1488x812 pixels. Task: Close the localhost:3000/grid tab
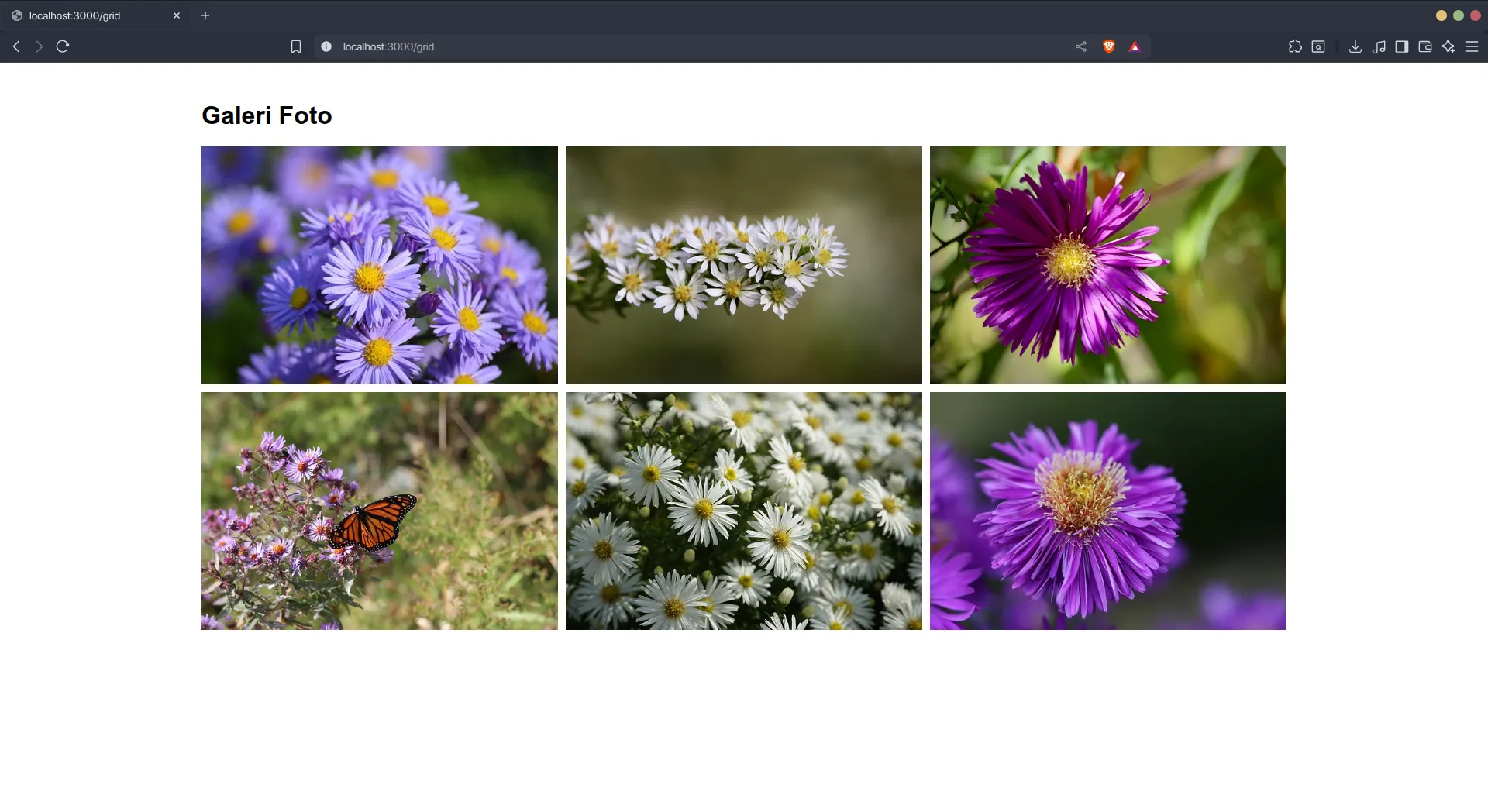click(x=177, y=15)
